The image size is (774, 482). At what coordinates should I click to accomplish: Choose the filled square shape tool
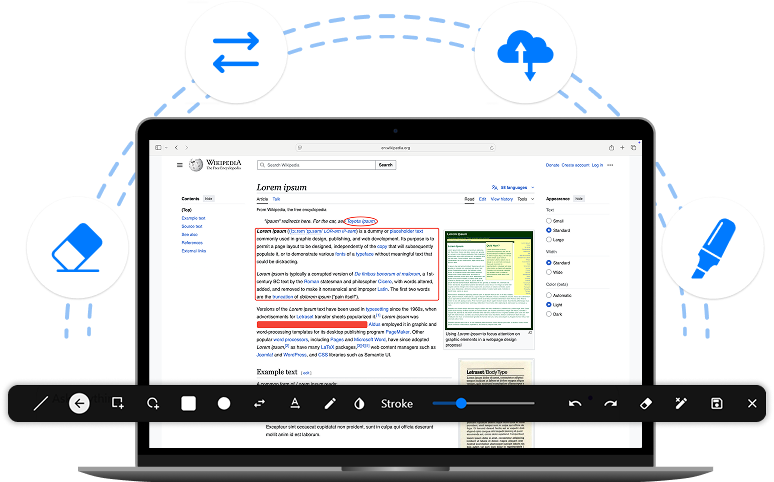[x=188, y=404]
